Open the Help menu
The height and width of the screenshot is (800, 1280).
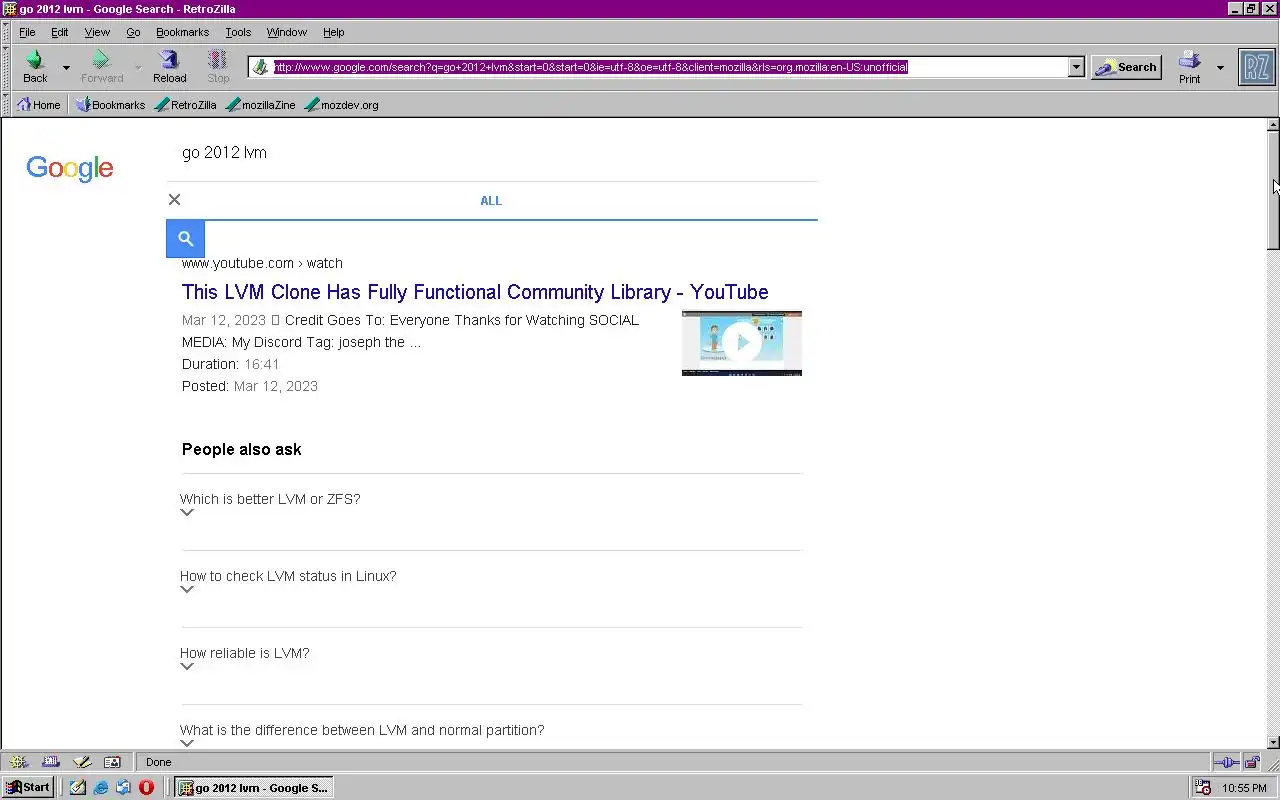pyautogui.click(x=333, y=32)
